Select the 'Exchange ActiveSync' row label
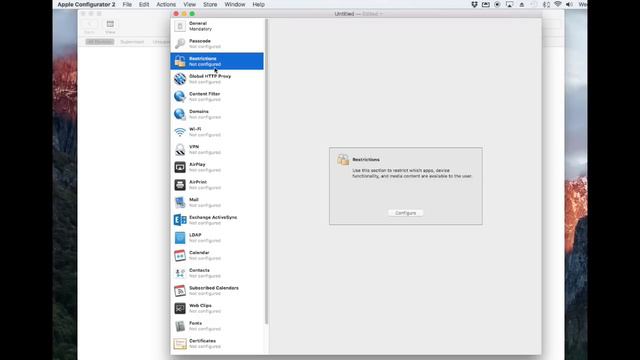The width and height of the screenshot is (640, 360). [213, 218]
